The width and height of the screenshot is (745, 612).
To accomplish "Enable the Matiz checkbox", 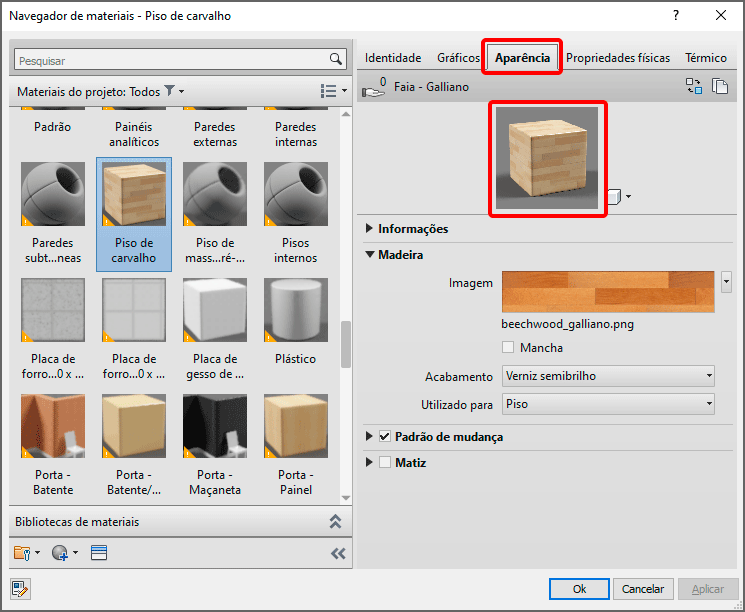I will (x=385, y=462).
